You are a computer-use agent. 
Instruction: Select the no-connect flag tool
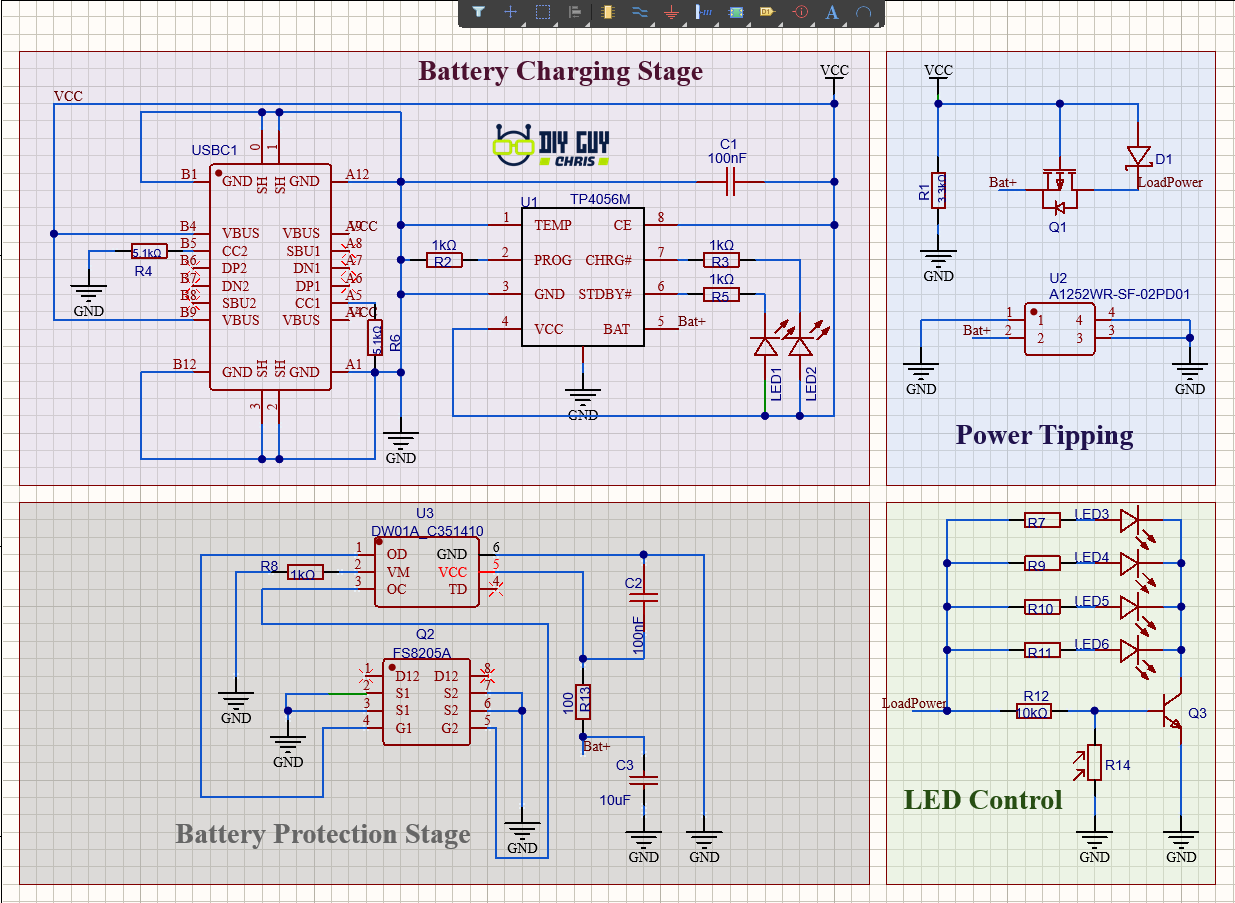(799, 13)
